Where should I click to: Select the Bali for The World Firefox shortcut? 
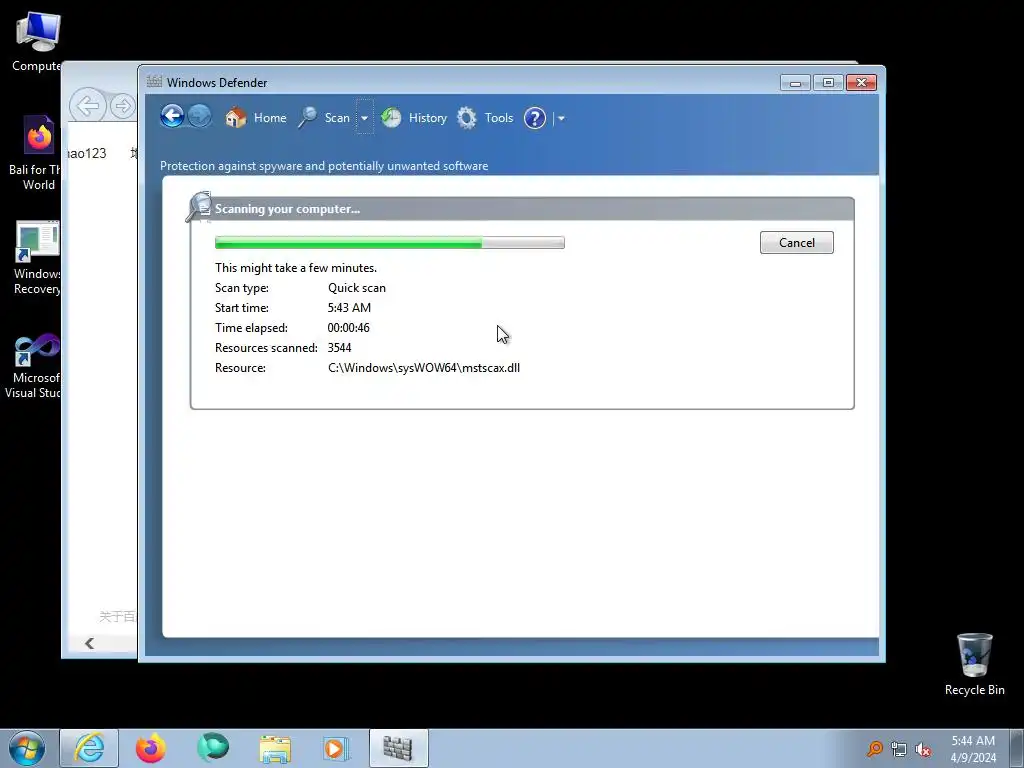35,153
